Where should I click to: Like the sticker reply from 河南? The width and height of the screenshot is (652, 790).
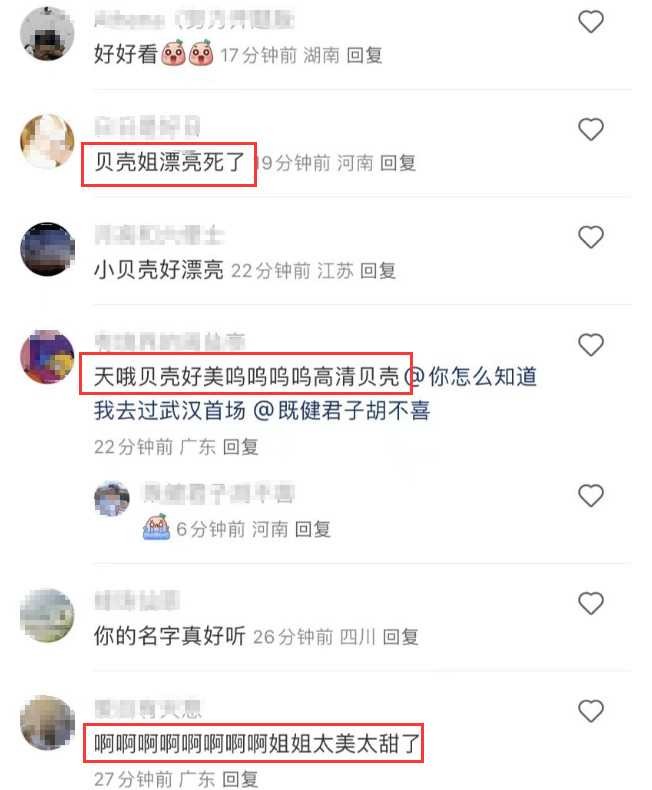(591, 496)
